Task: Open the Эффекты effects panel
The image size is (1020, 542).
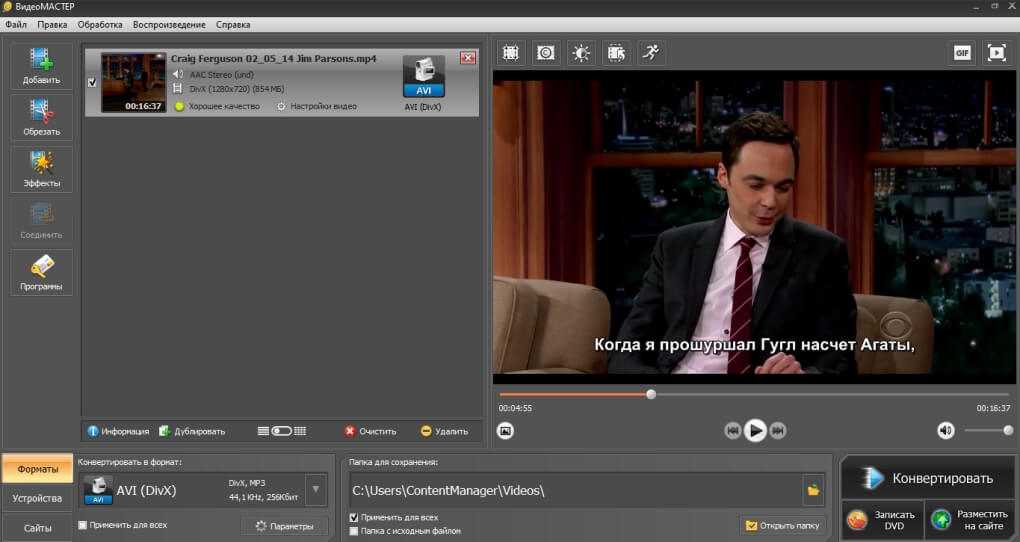Action: pyautogui.click(x=41, y=168)
